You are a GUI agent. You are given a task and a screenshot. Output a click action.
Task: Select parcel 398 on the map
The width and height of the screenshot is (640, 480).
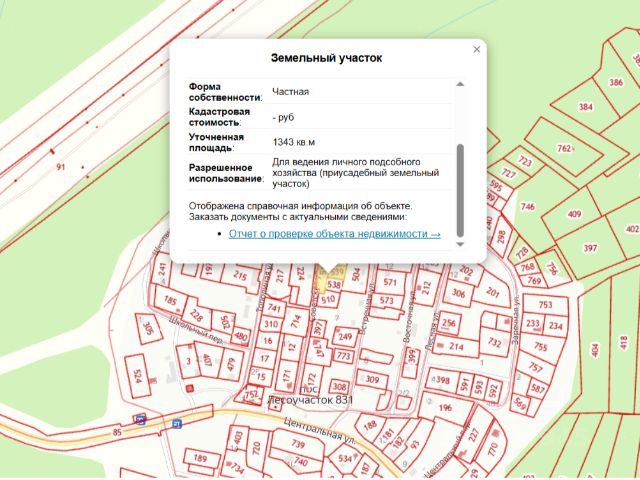(442, 381)
